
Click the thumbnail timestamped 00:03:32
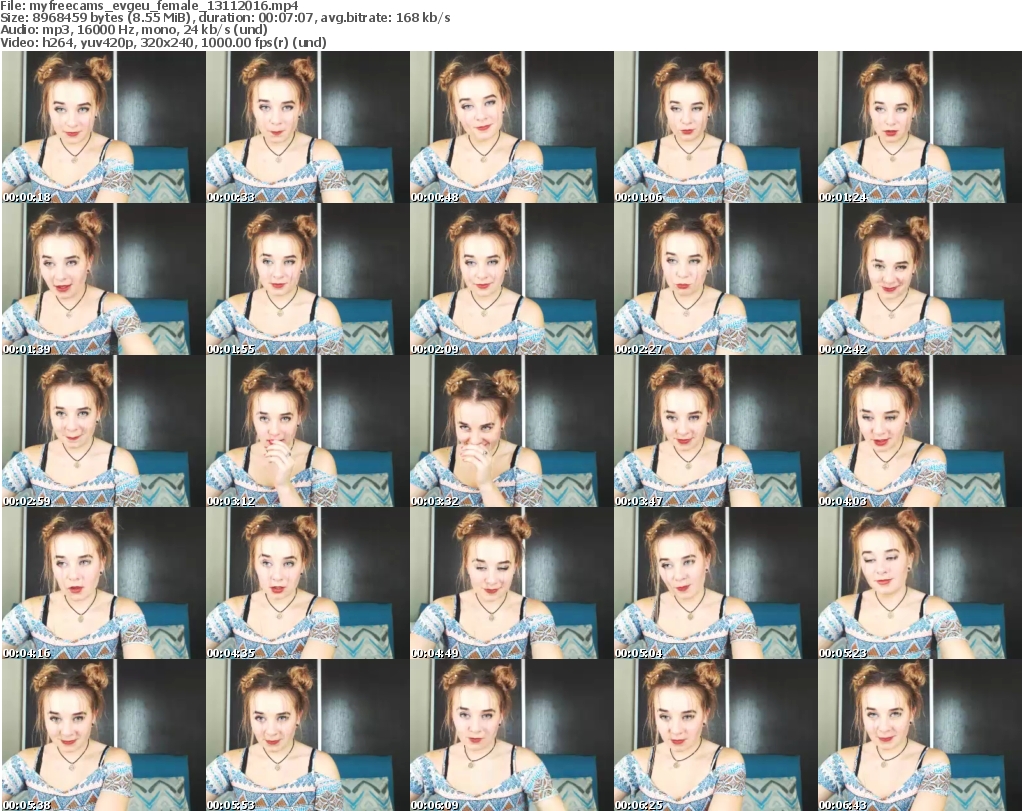511,432
